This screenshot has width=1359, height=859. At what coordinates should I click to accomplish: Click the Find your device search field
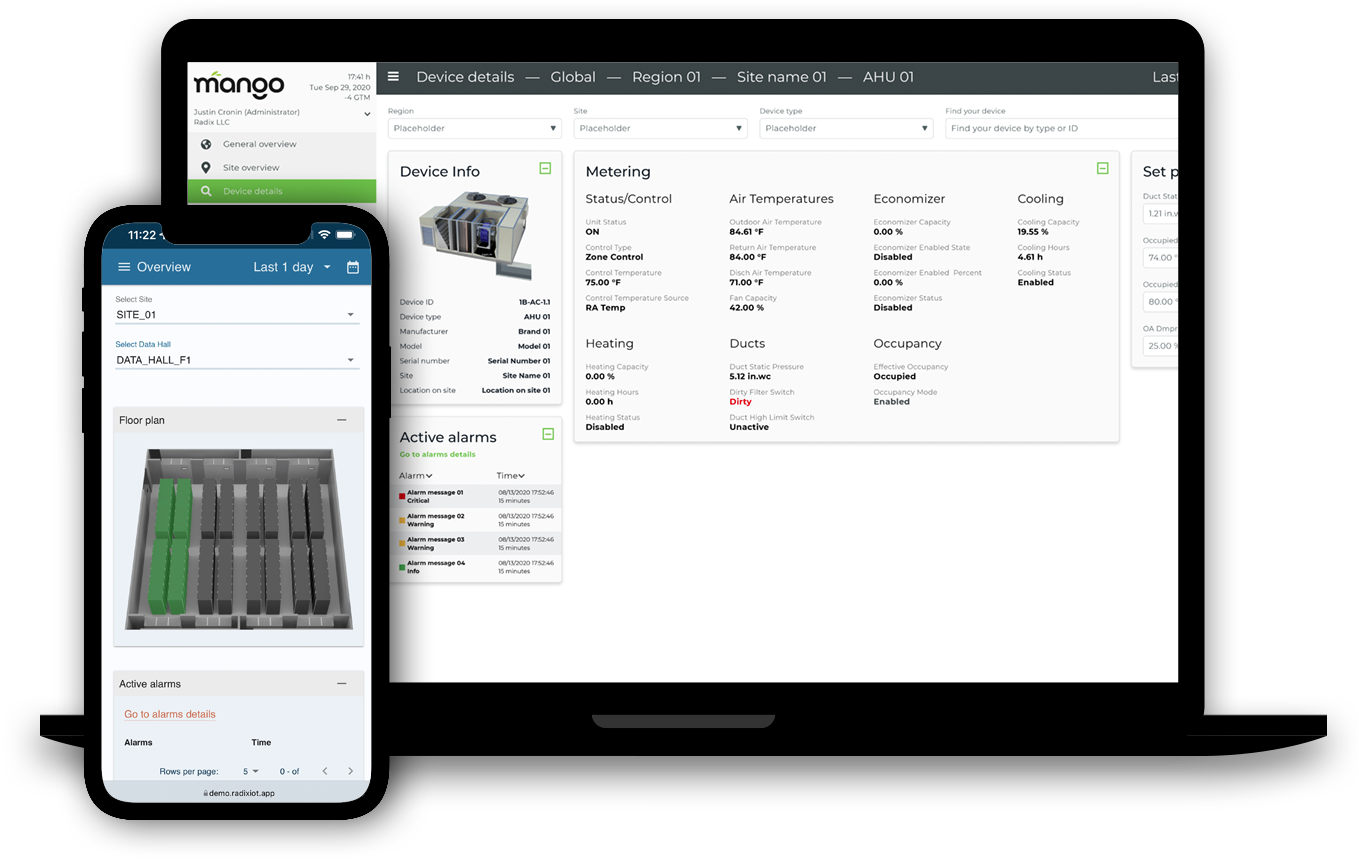tap(1060, 128)
